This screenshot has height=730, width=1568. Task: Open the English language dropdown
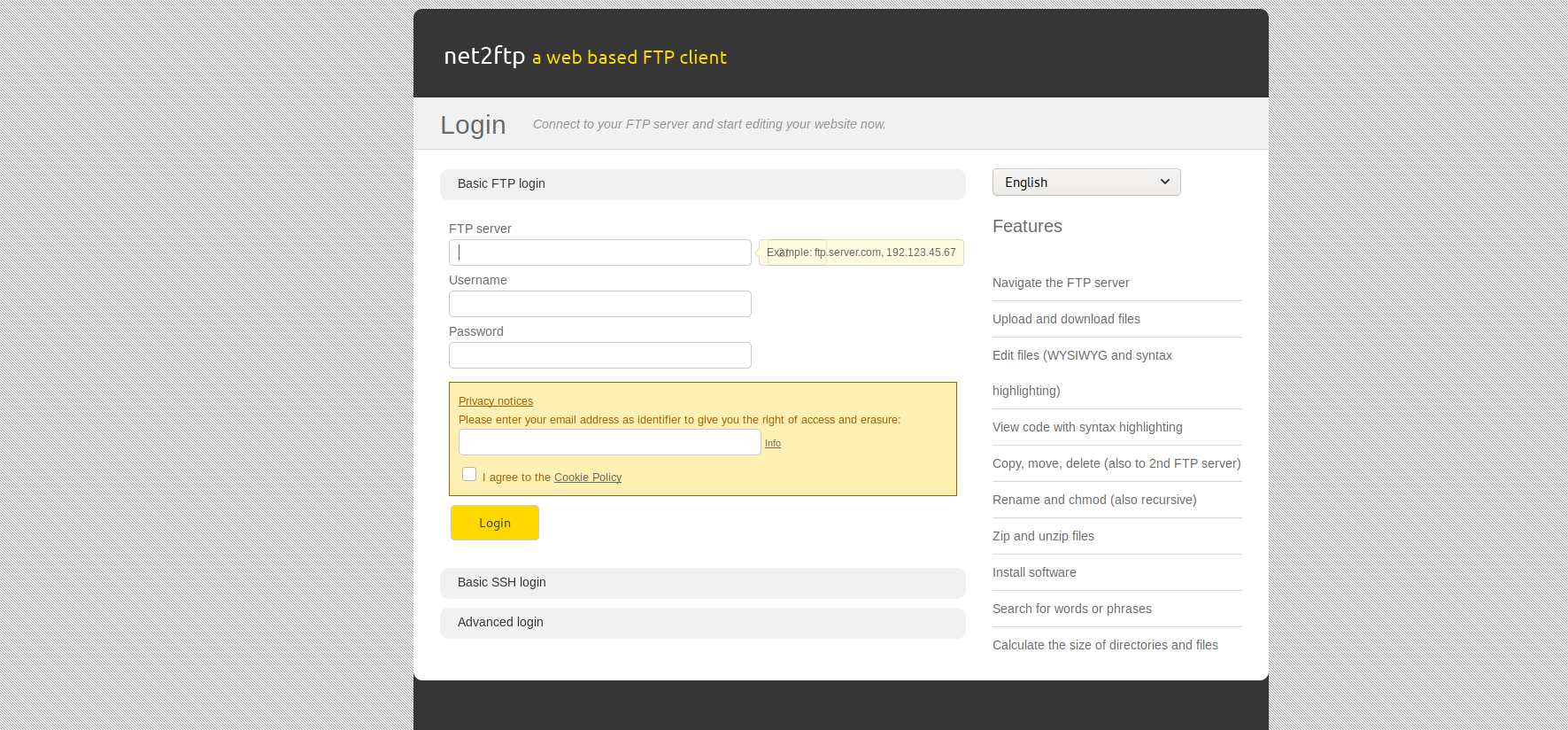click(x=1085, y=182)
